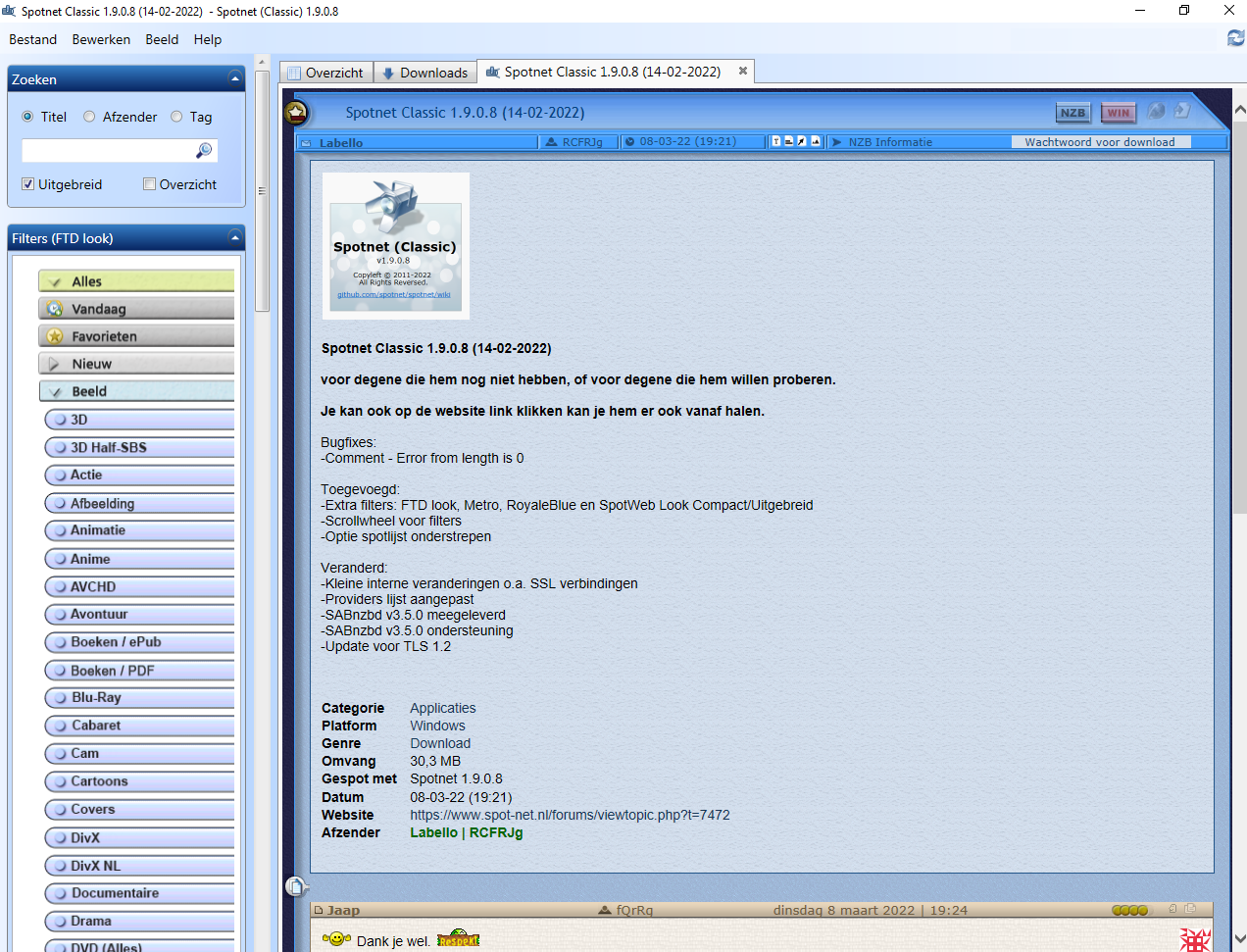
Task: Click the clock icon before 08-03-22 date
Action: pyautogui.click(x=629, y=142)
